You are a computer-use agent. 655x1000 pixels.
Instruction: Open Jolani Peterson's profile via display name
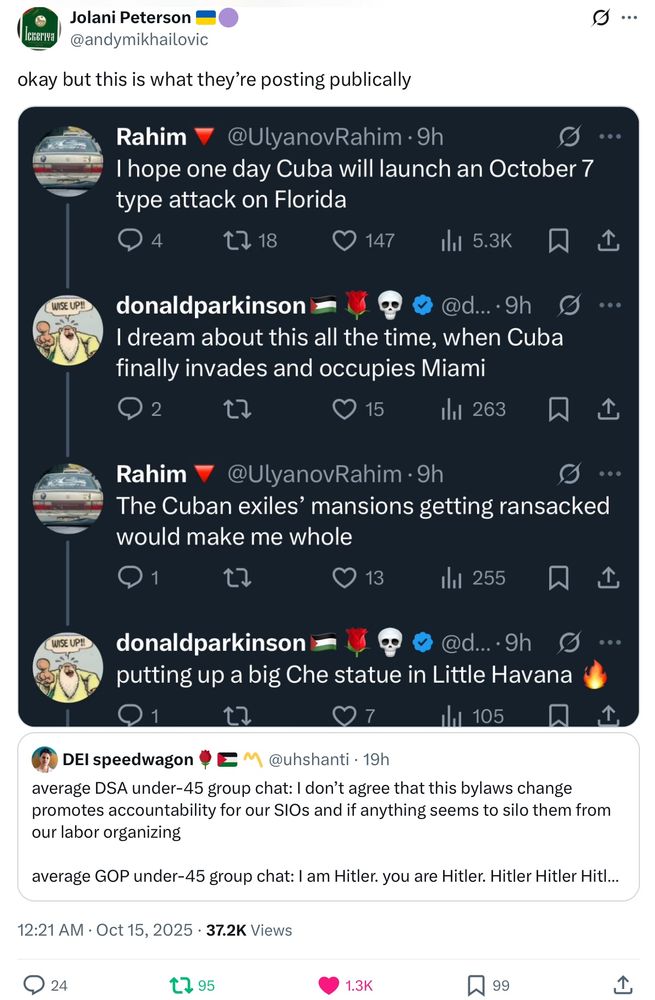click(x=130, y=17)
